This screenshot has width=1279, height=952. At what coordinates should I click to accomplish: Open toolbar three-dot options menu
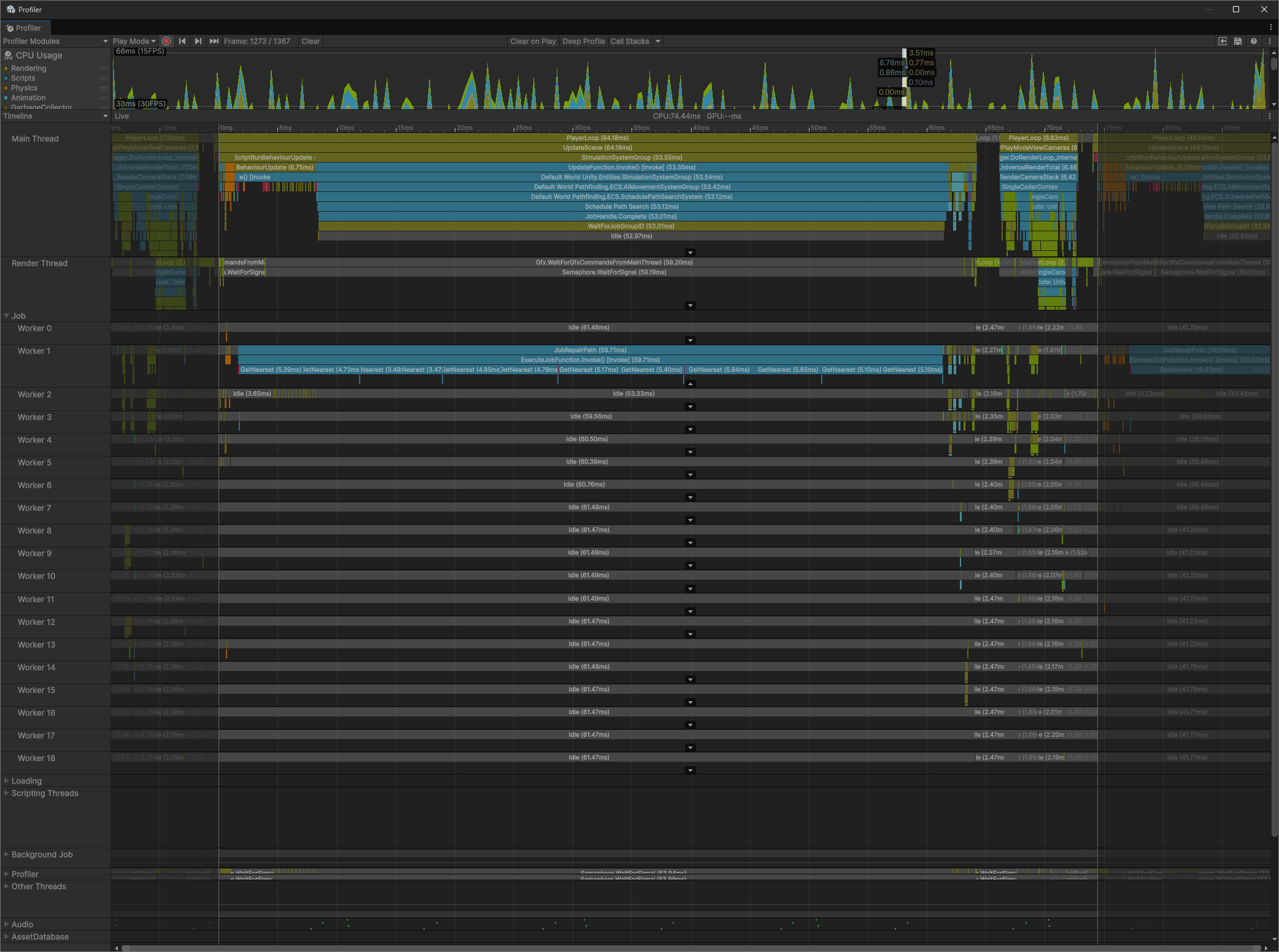1270,41
